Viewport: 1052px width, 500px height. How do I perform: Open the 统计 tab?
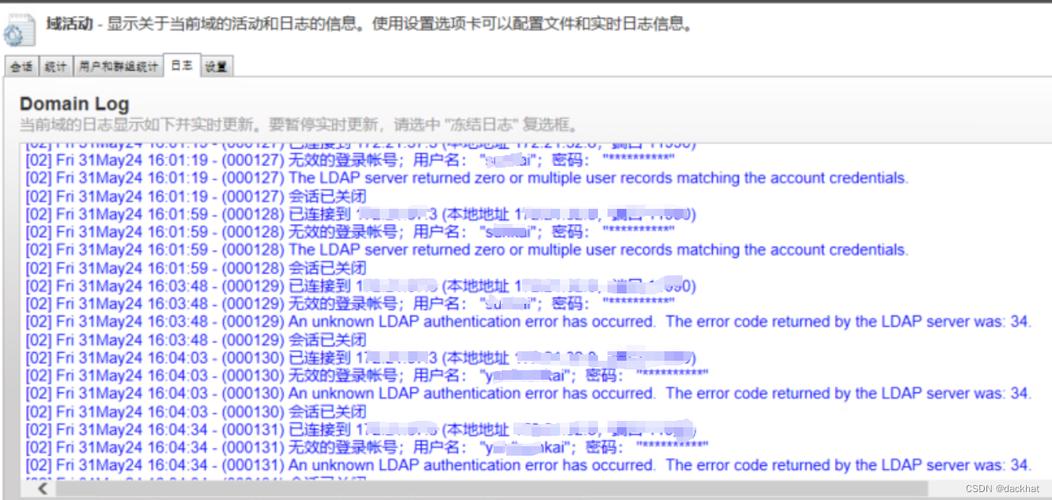click(x=56, y=66)
